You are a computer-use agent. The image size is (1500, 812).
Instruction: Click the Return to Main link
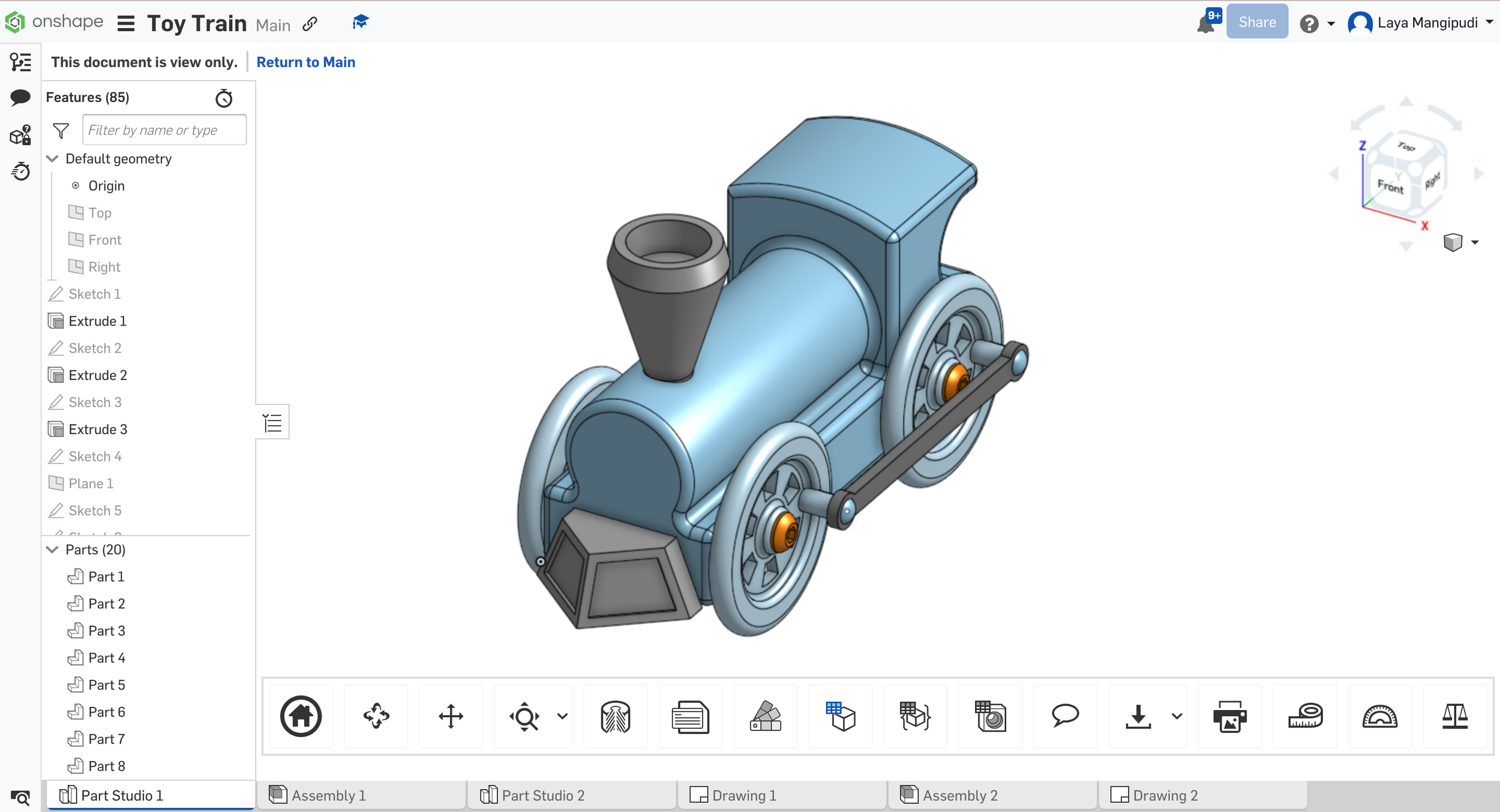point(305,62)
